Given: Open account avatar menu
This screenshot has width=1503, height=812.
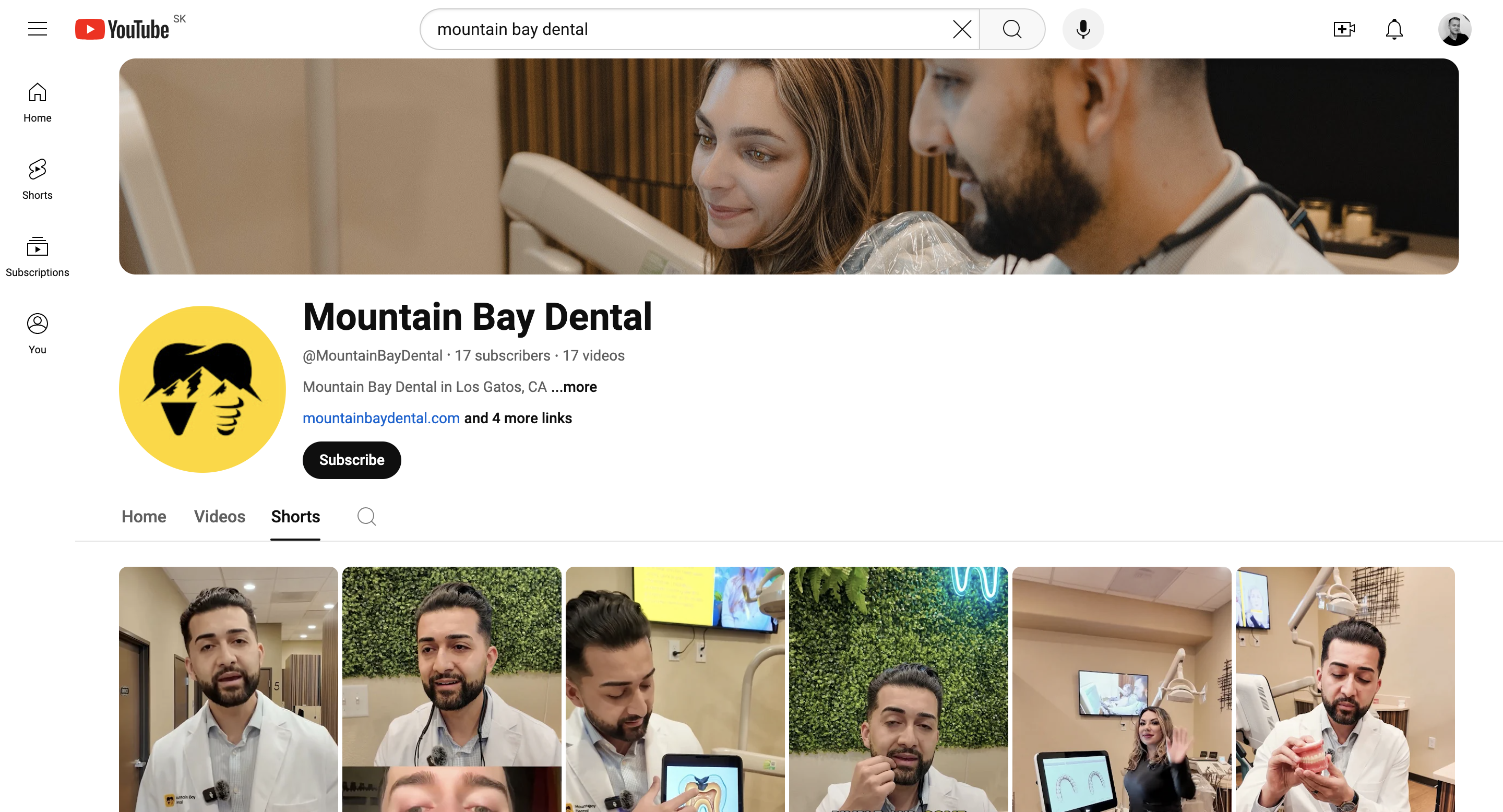Looking at the screenshot, I should 1454,29.
